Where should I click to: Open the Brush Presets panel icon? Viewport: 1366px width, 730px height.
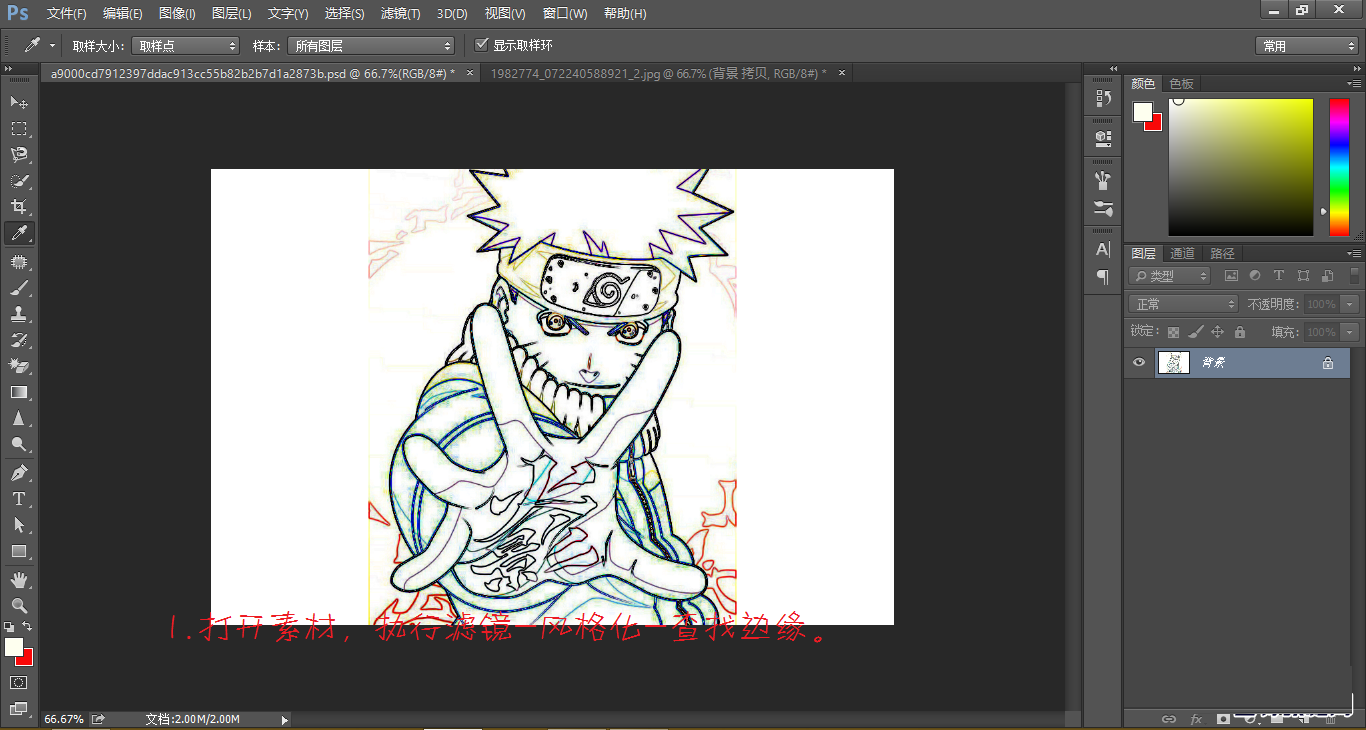(x=1103, y=209)
